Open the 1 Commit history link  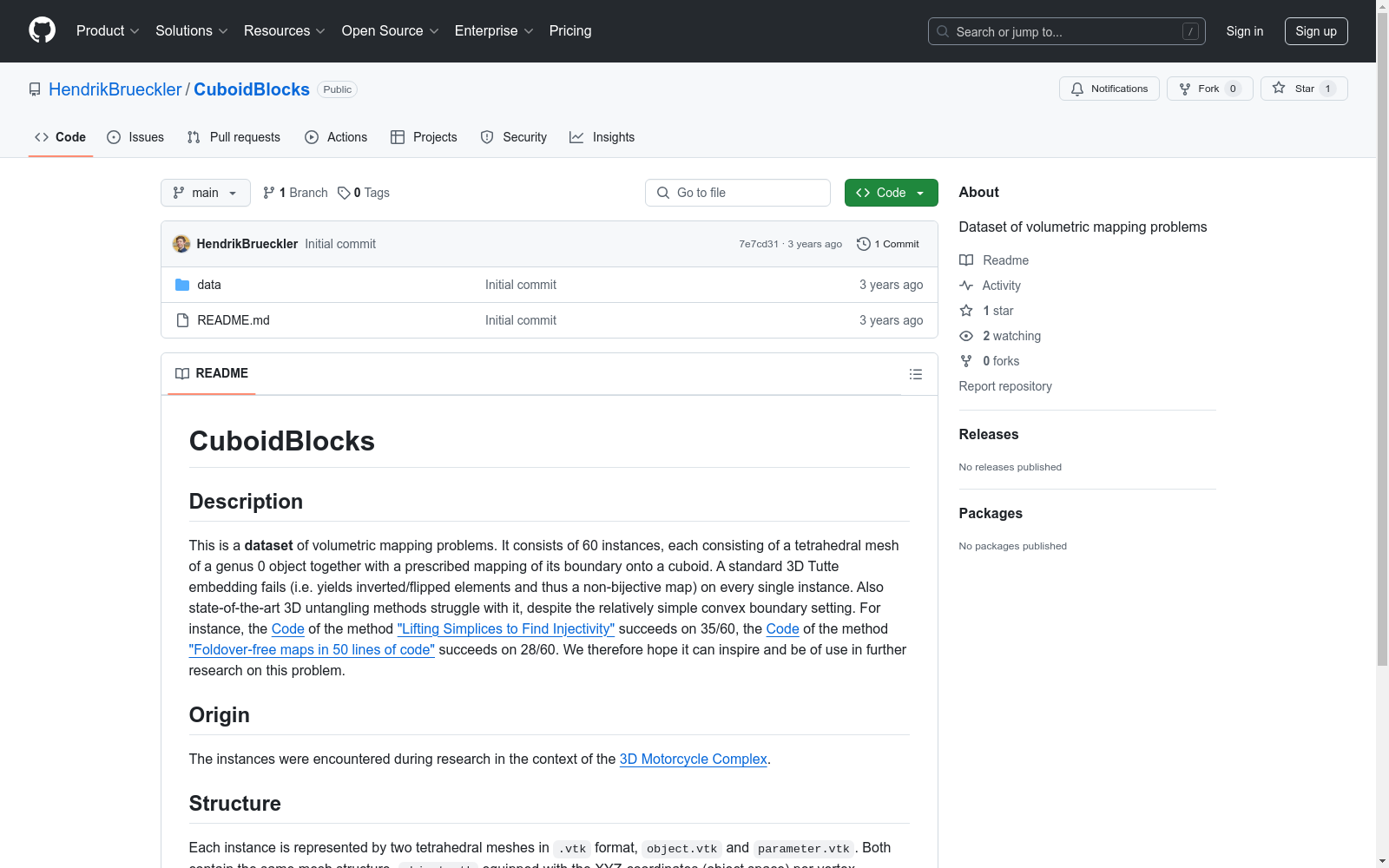coord(888,244)
